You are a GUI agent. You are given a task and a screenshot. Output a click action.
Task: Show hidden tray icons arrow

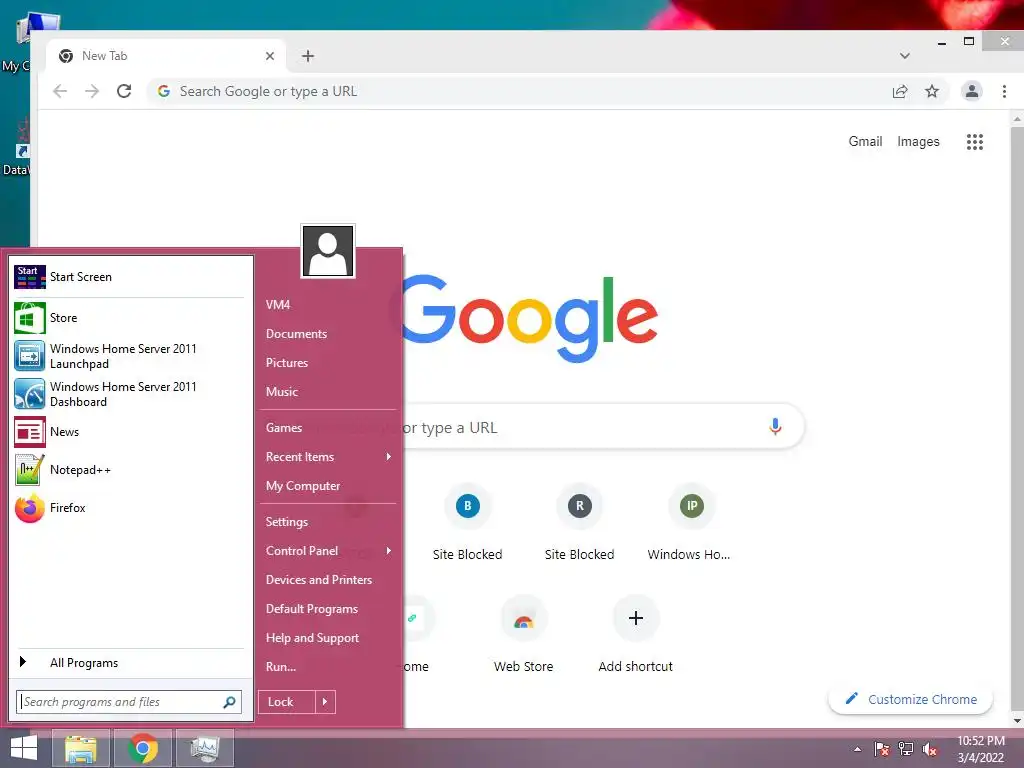pos(857,749)
